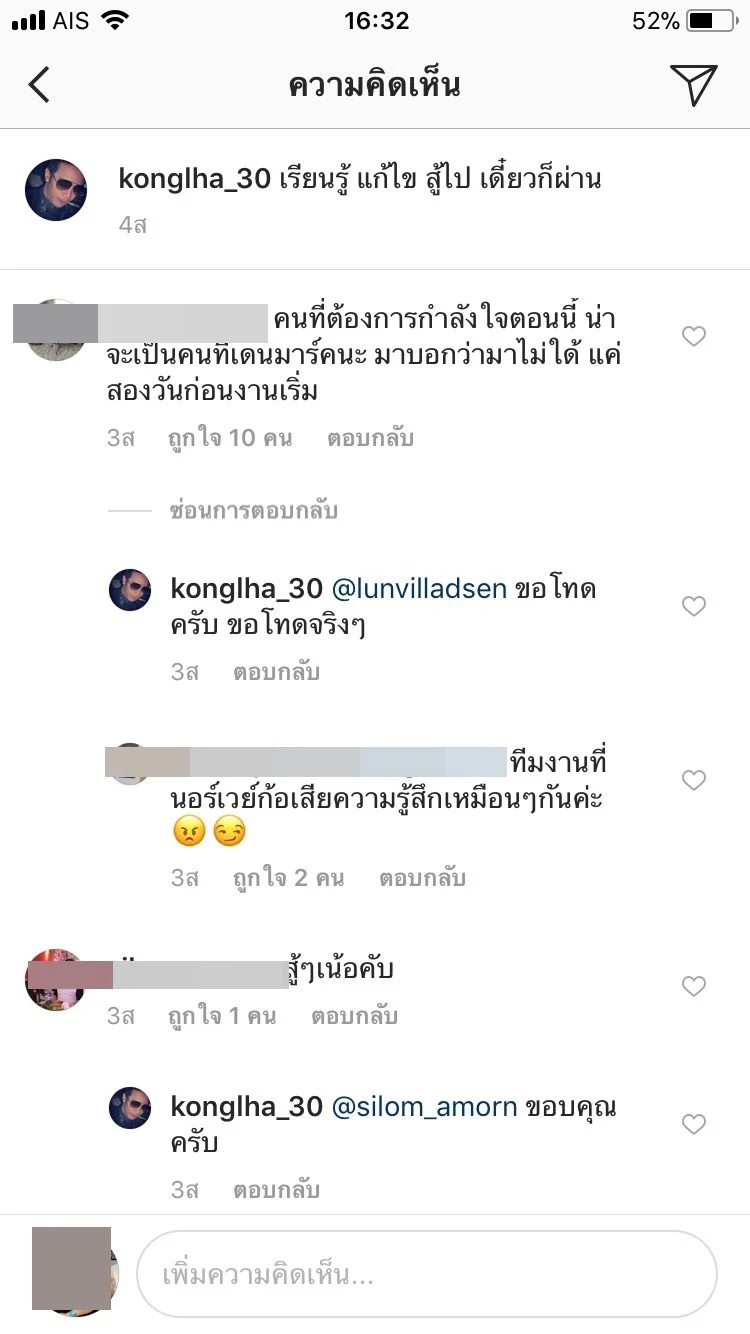The image size is (750, 1334).
Task: Like the comment about Denmark cancellation
Action: click(694, 337)
